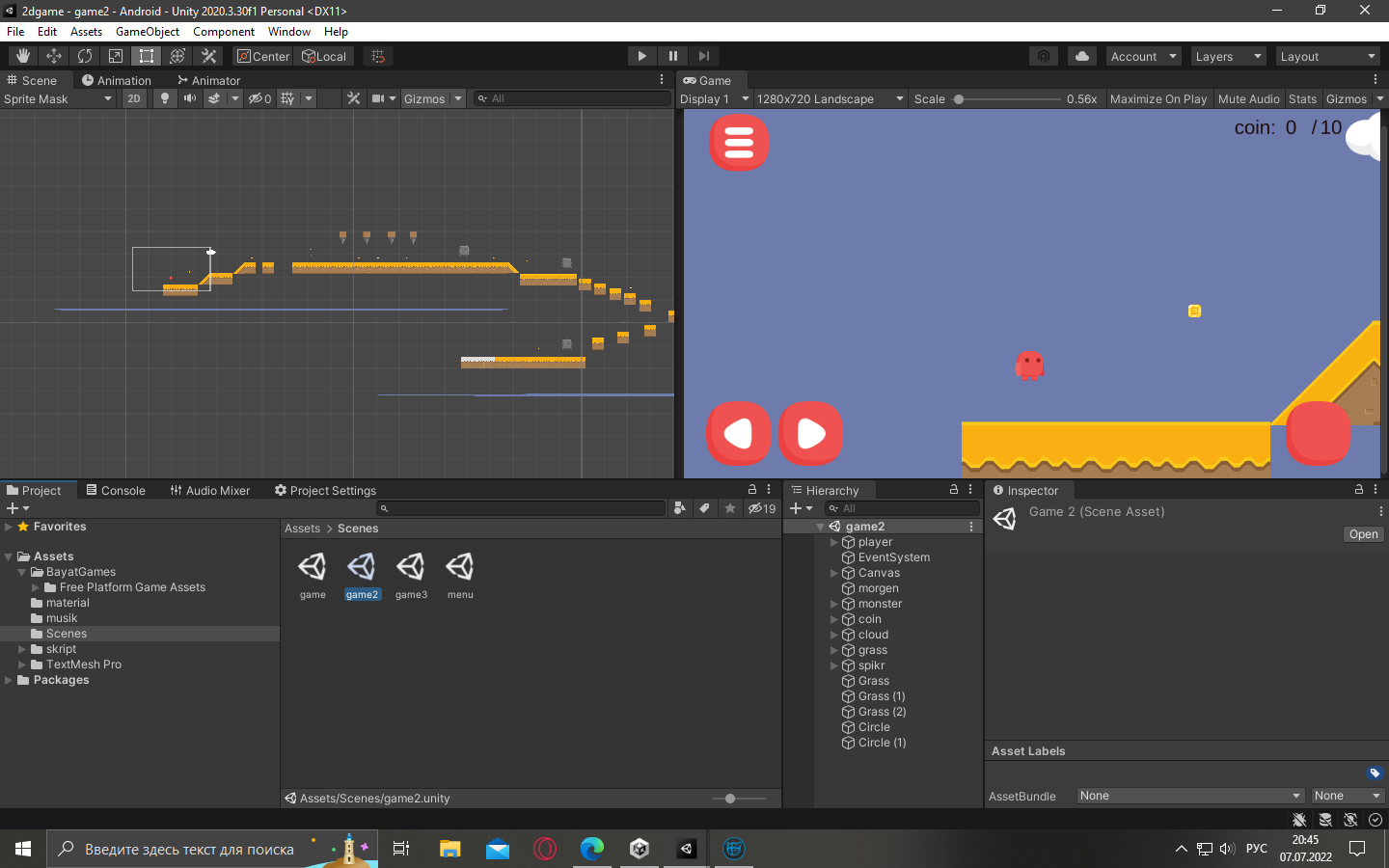The width and height of the screenshot is (1389, 868).
Task: Switch to the Audio Mixer tab
Action: click(x=209, y=490)
